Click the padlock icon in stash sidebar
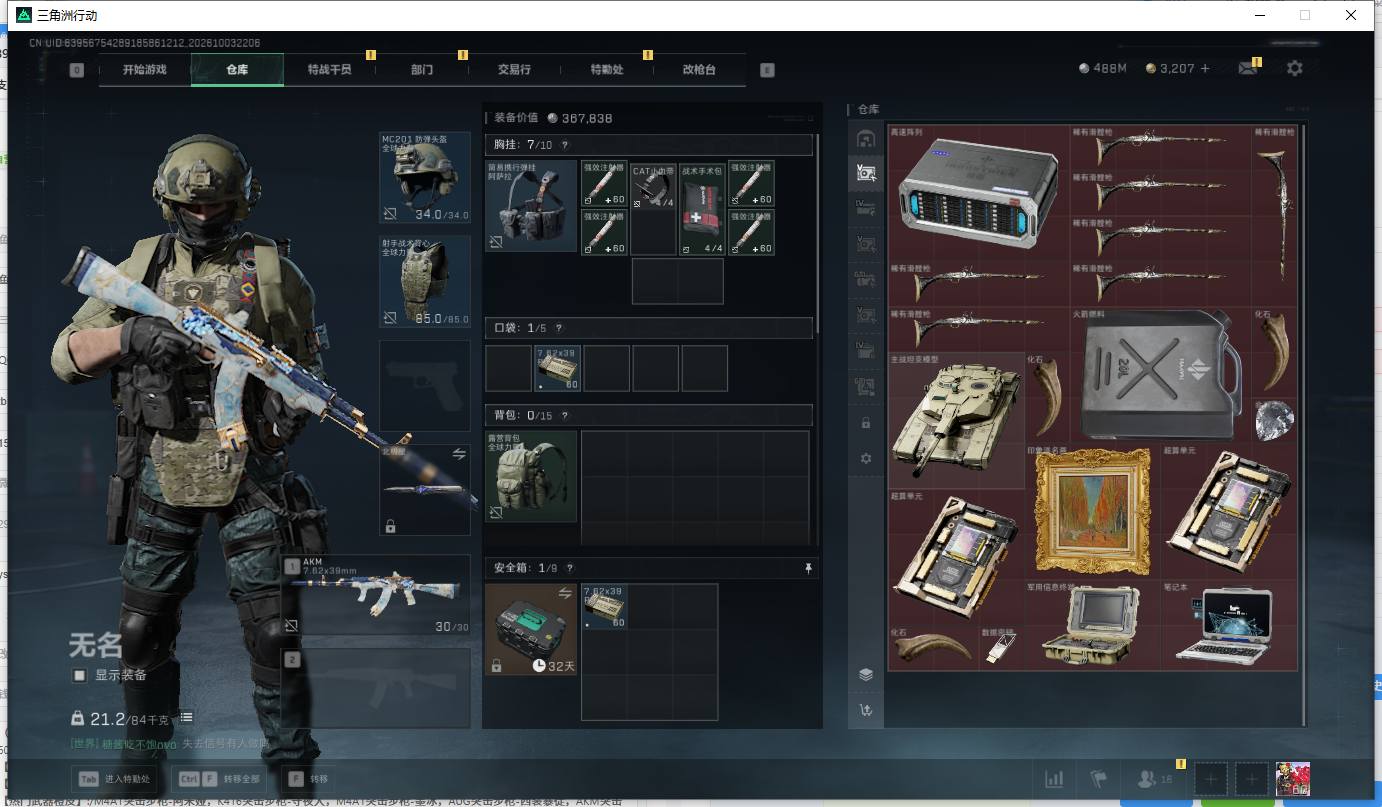 coord(866,423)
